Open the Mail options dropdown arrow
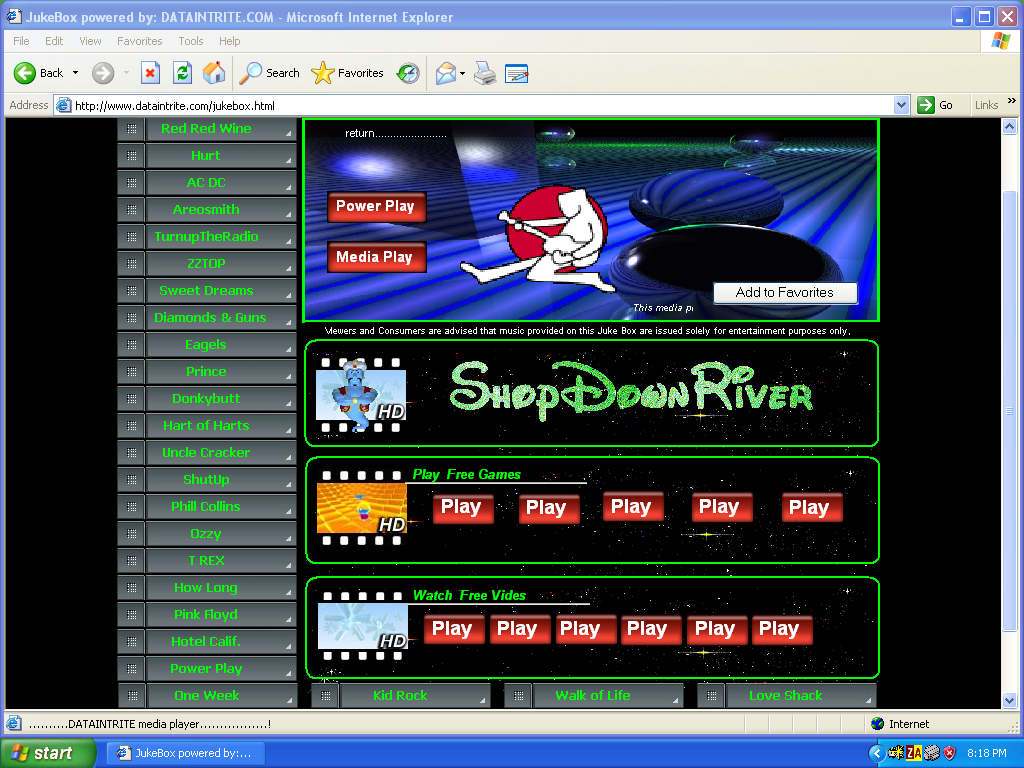1024x768 pixels. click(x=462, y=73)
